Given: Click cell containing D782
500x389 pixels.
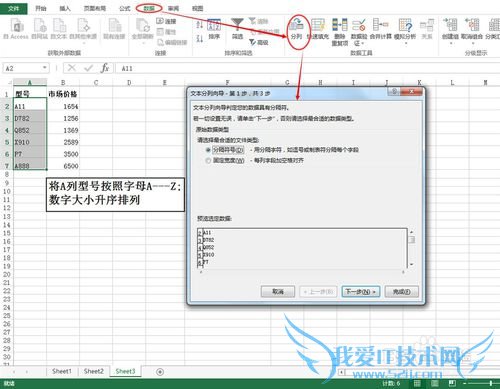Looking at the screenshot, I should 30,118.
